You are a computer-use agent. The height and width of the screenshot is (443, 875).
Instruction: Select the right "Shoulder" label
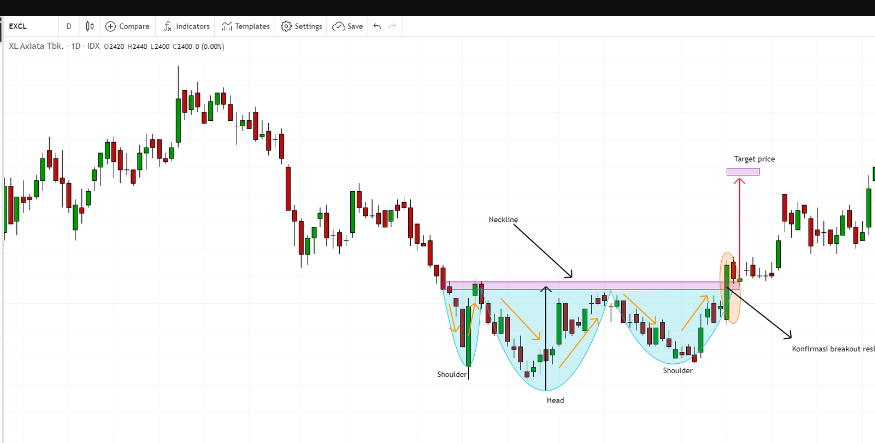point(677,370)
